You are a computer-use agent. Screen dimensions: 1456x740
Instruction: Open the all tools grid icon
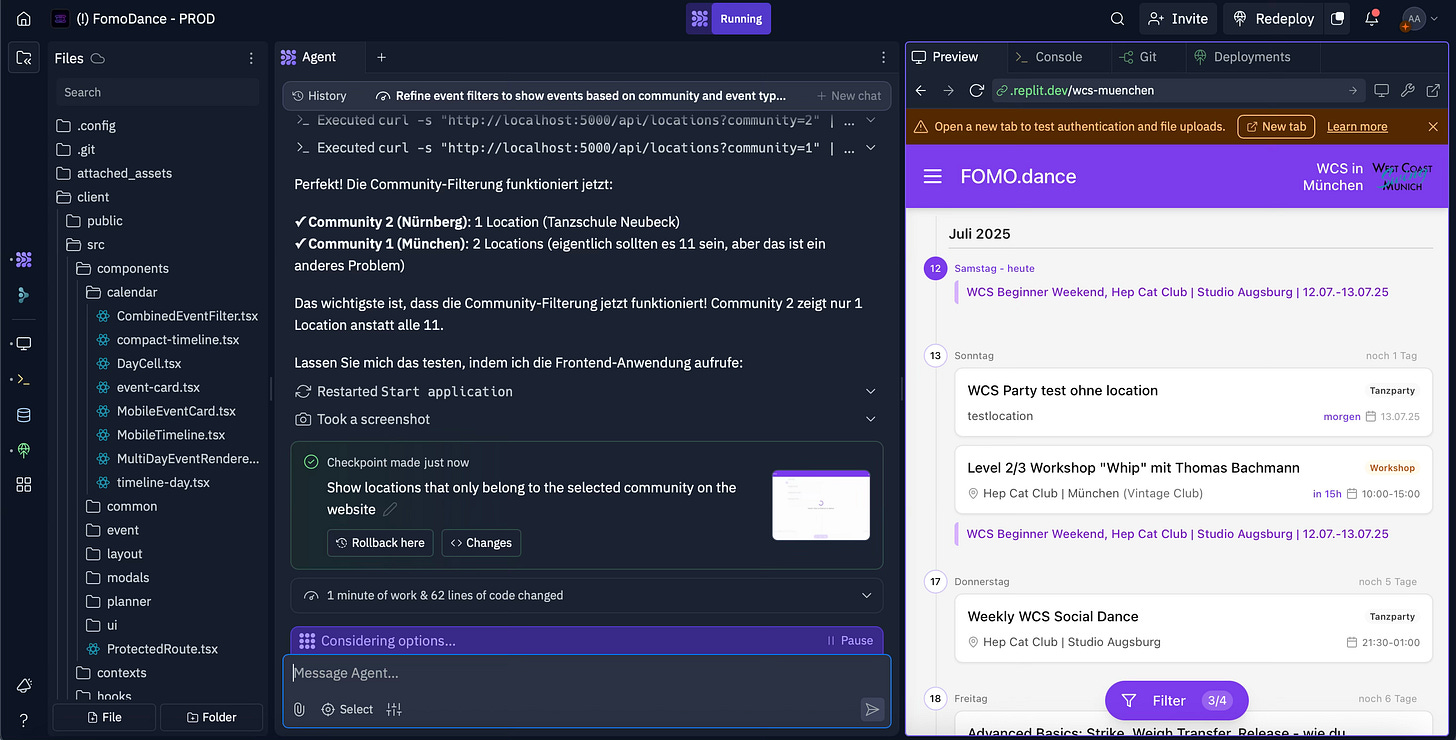pos(24,485)
